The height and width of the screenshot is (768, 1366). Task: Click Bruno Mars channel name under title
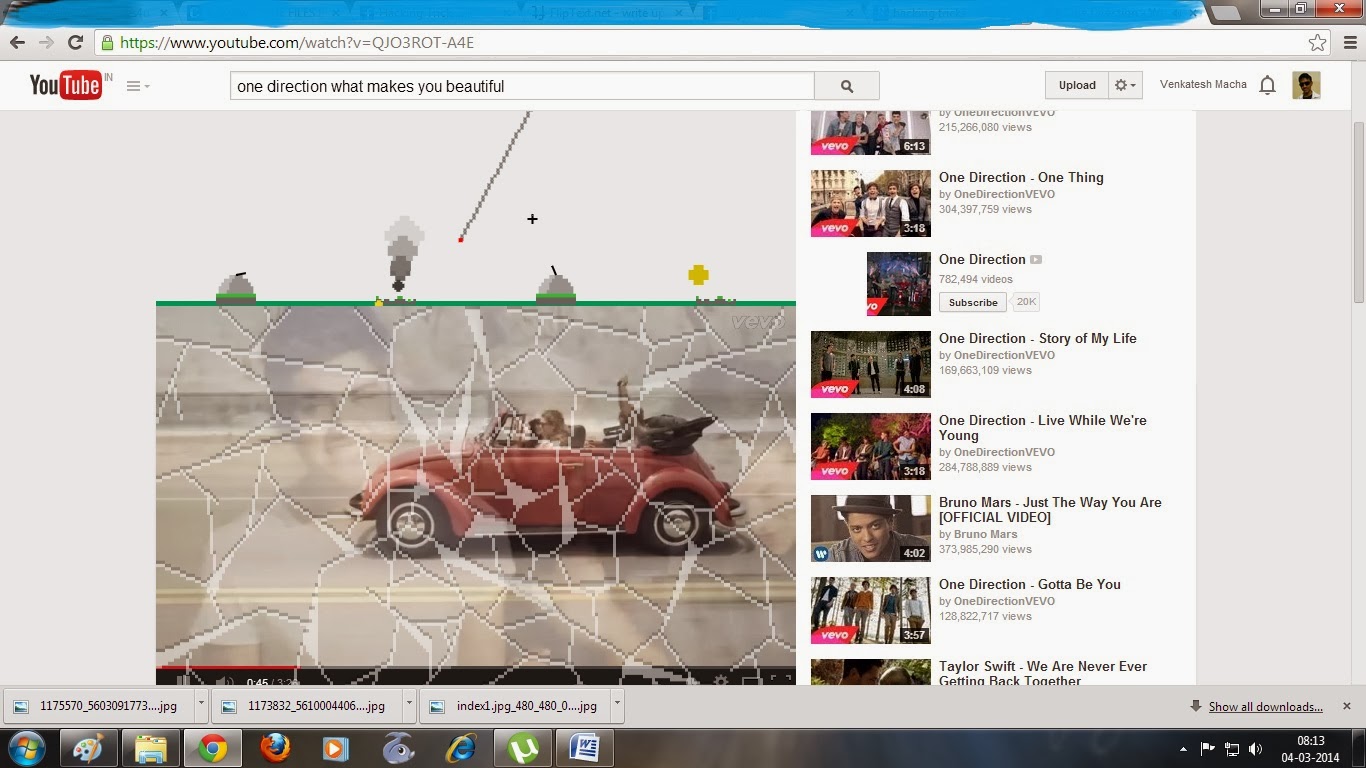pos(985,534)
